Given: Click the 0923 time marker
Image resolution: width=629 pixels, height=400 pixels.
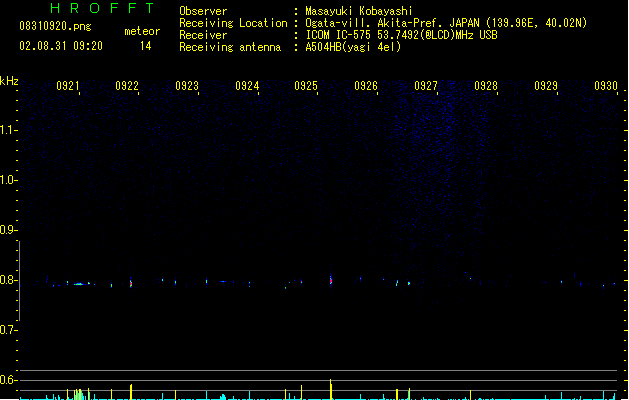Looking at the screenshot, I should point(187,86).
